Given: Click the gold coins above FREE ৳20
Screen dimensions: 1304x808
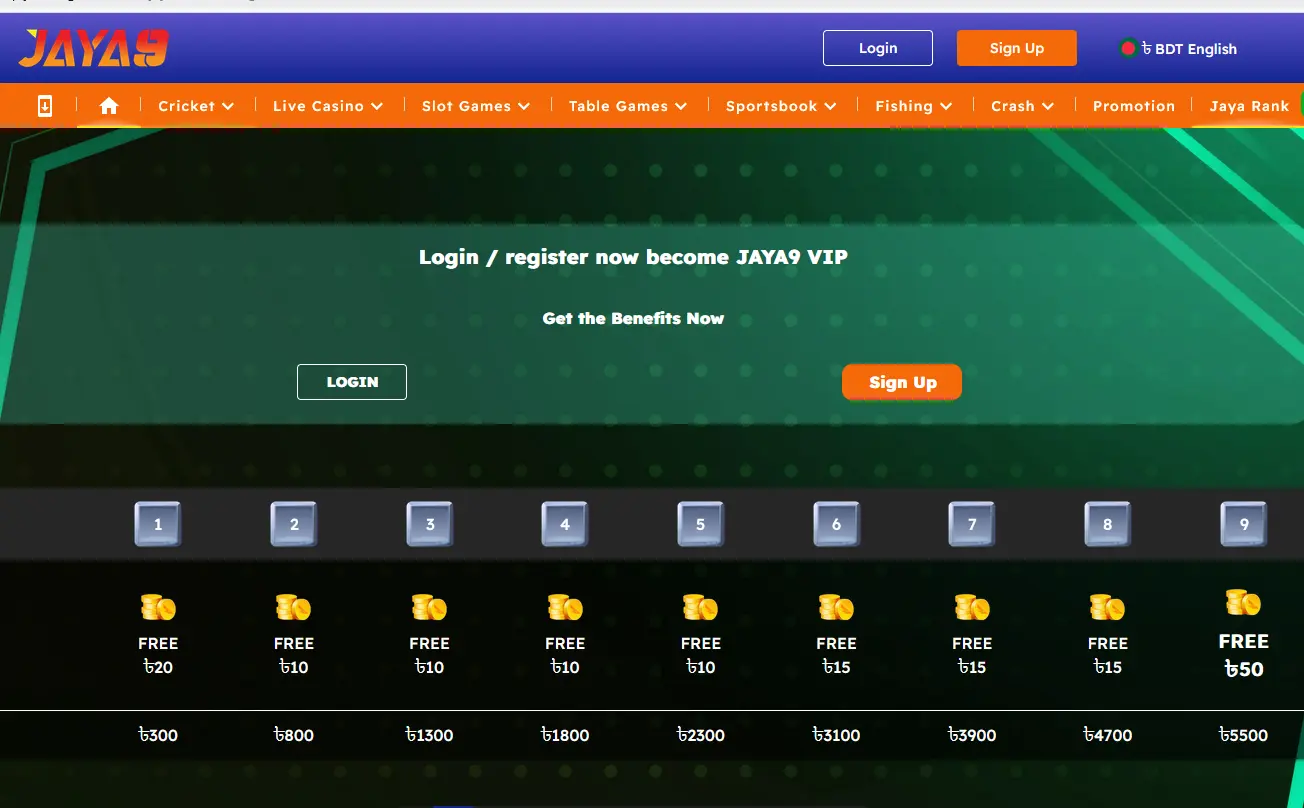Looking at the screenshot, I should coord(158,607).
